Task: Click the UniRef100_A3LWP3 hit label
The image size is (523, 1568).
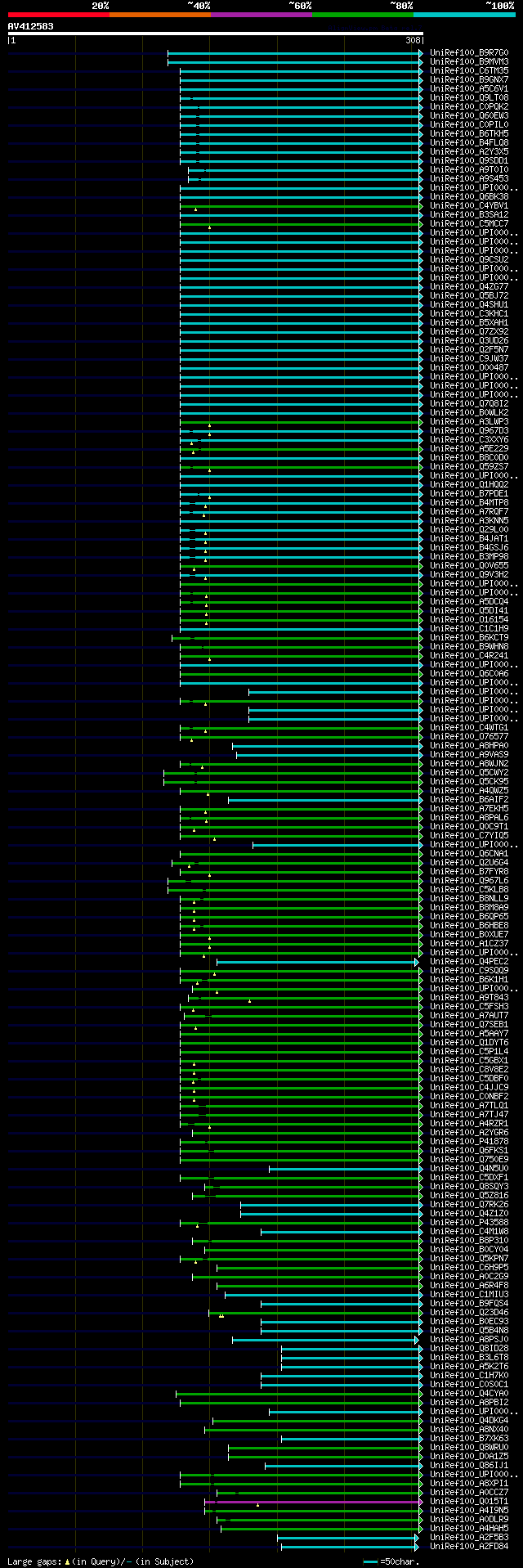Action: [469, 421]
